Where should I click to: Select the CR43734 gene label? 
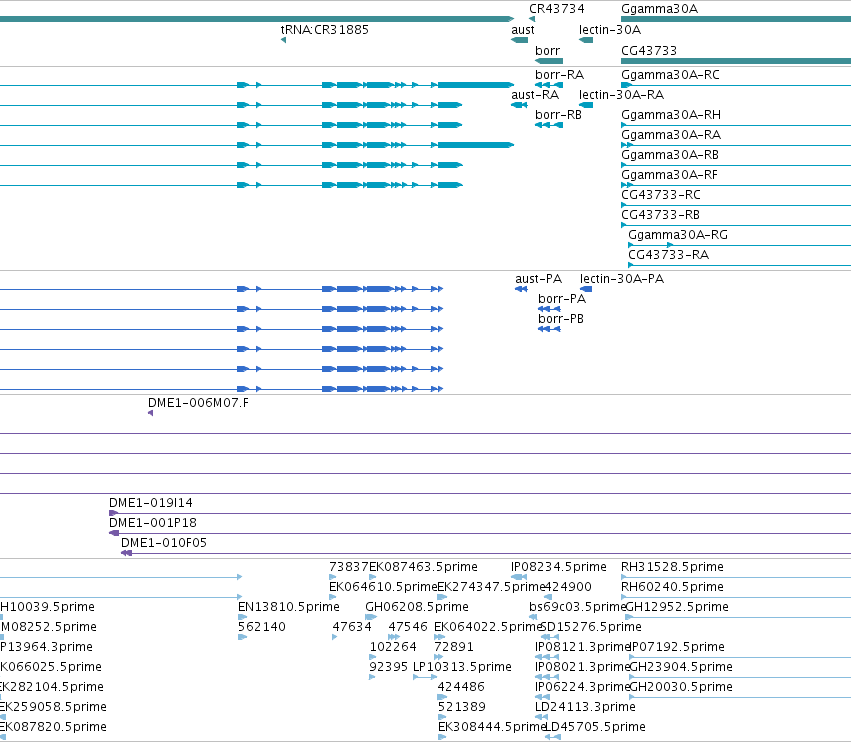tap(556, 9)
